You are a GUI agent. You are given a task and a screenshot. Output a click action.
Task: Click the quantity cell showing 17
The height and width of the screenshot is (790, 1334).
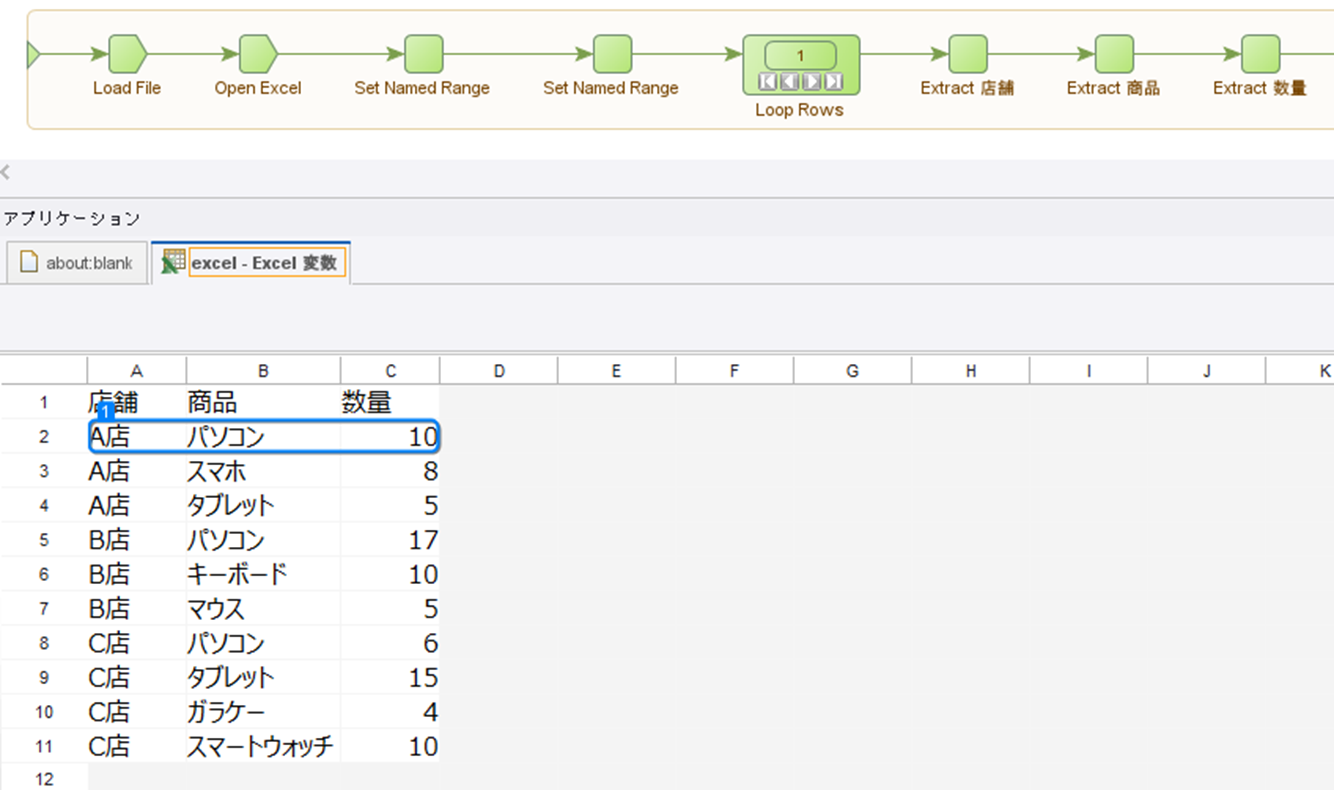(x=390, y=540)
